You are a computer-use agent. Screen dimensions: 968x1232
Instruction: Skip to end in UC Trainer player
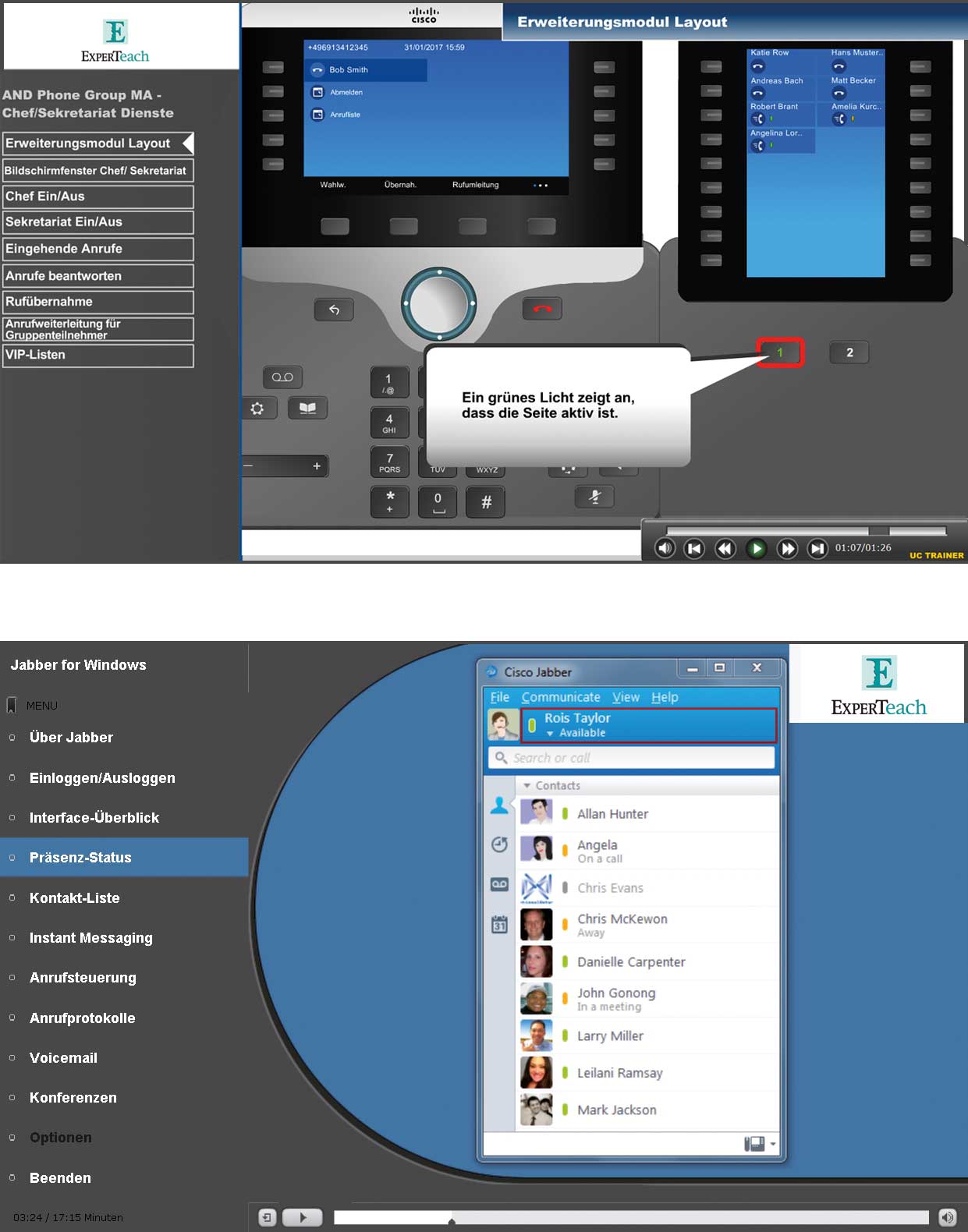817,548
